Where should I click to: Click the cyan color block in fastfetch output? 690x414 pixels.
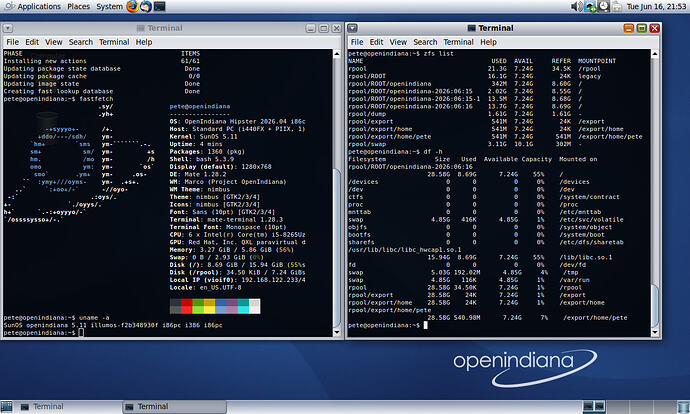pyautogui.click(x=243, y=306)
